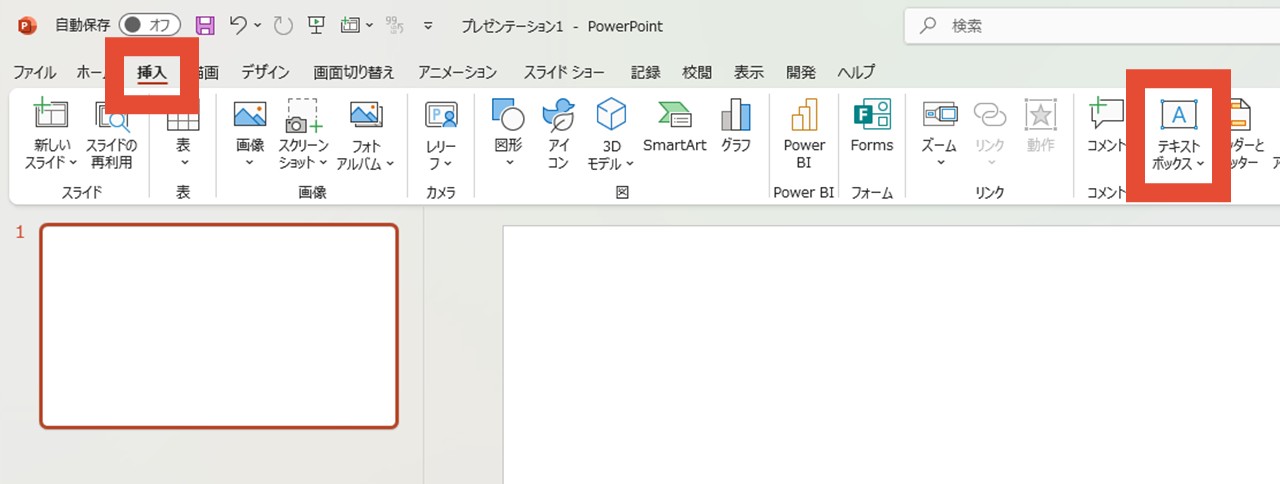Click the Undo arrow icon

coord(237,25)
